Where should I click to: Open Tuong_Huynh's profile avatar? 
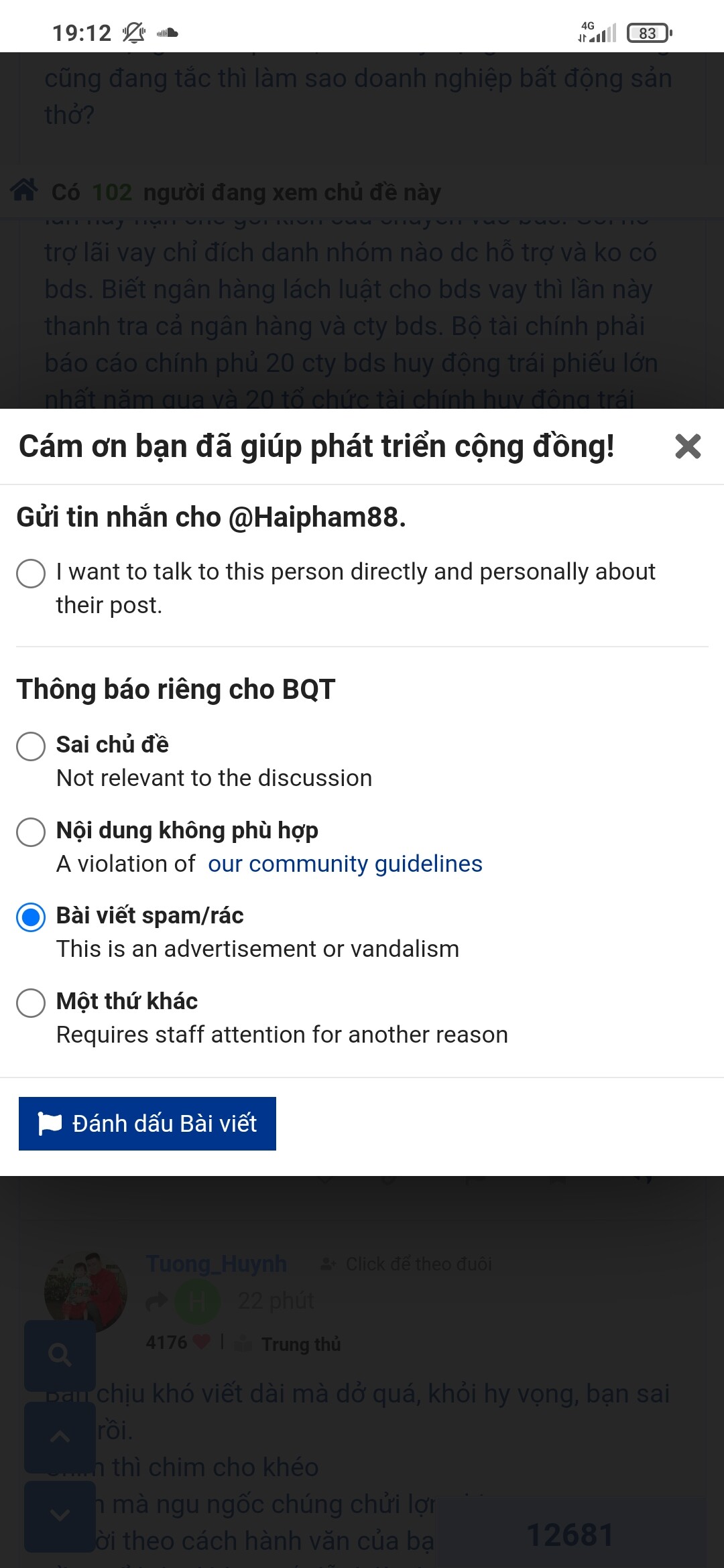pos(85,1293)
